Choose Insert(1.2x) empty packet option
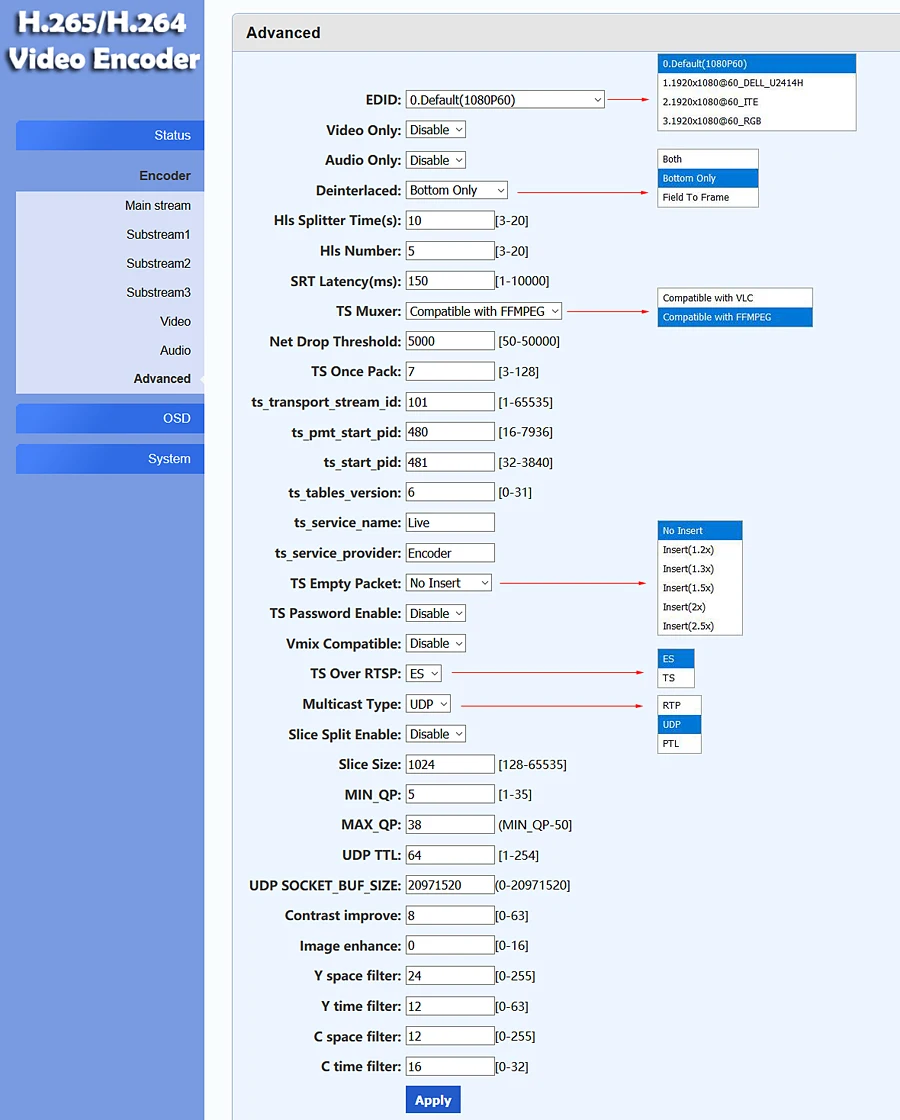Screen dimensions: 900x1120 pyautogui.click(x=700, y=550)
